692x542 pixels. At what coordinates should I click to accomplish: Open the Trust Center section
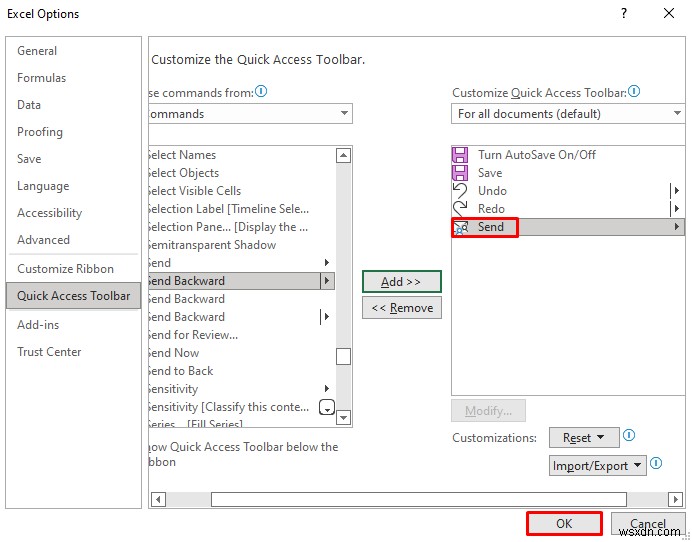[49, 352]
